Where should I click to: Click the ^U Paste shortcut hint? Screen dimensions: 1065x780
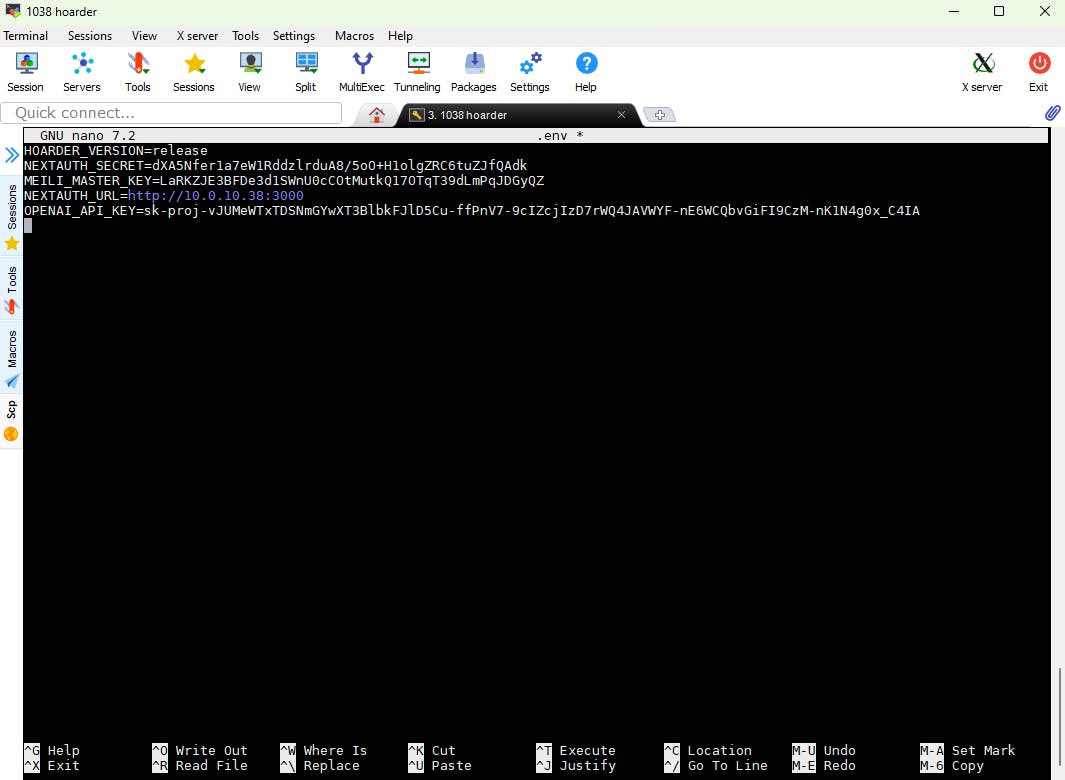[x=439, y=766]
